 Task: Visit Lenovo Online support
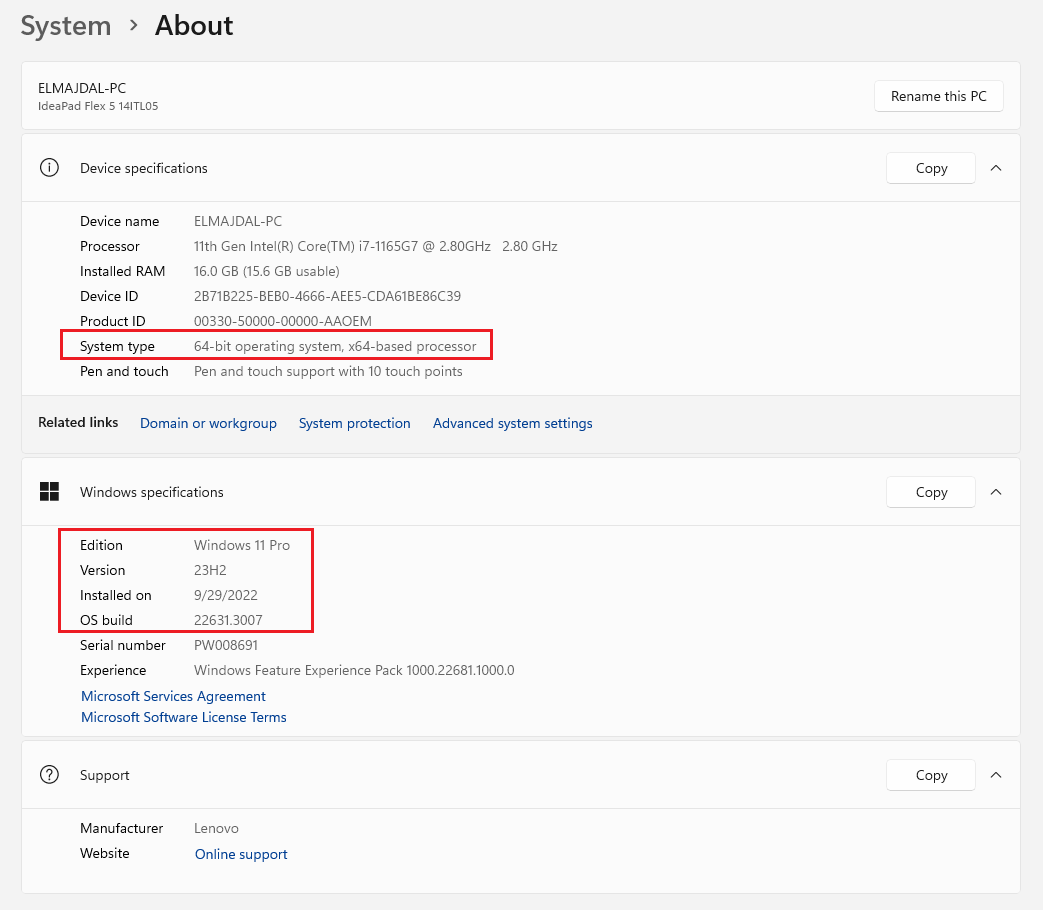[241, 854]
